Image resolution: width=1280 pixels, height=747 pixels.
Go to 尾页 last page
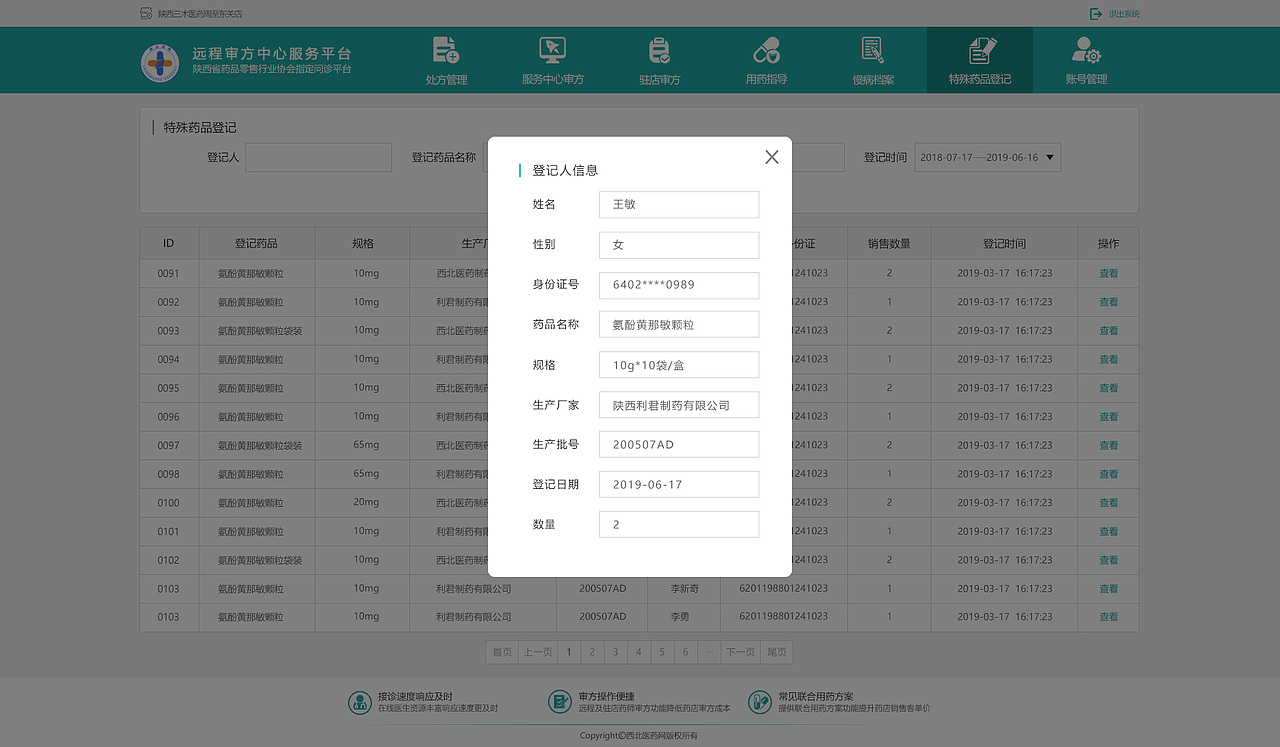tap(775, 651)
